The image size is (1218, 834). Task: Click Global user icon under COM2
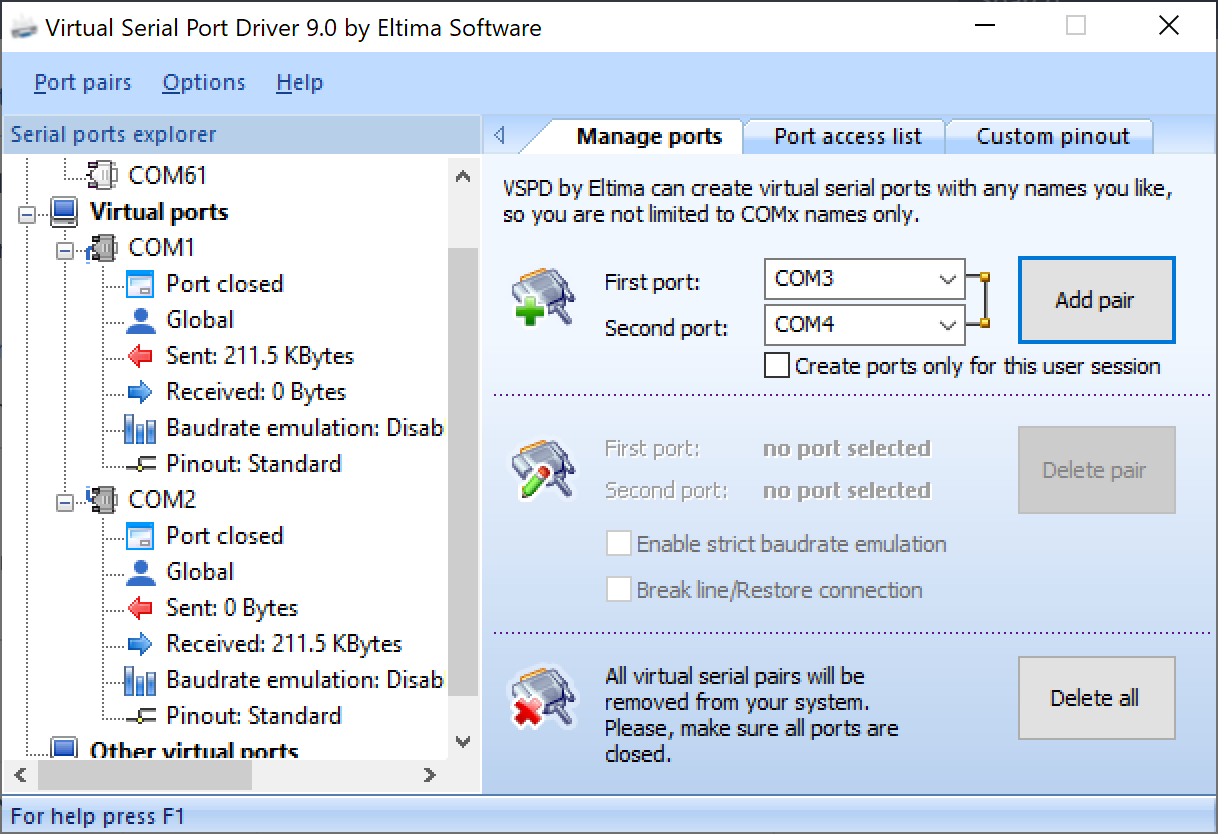(x=141, y=572)
